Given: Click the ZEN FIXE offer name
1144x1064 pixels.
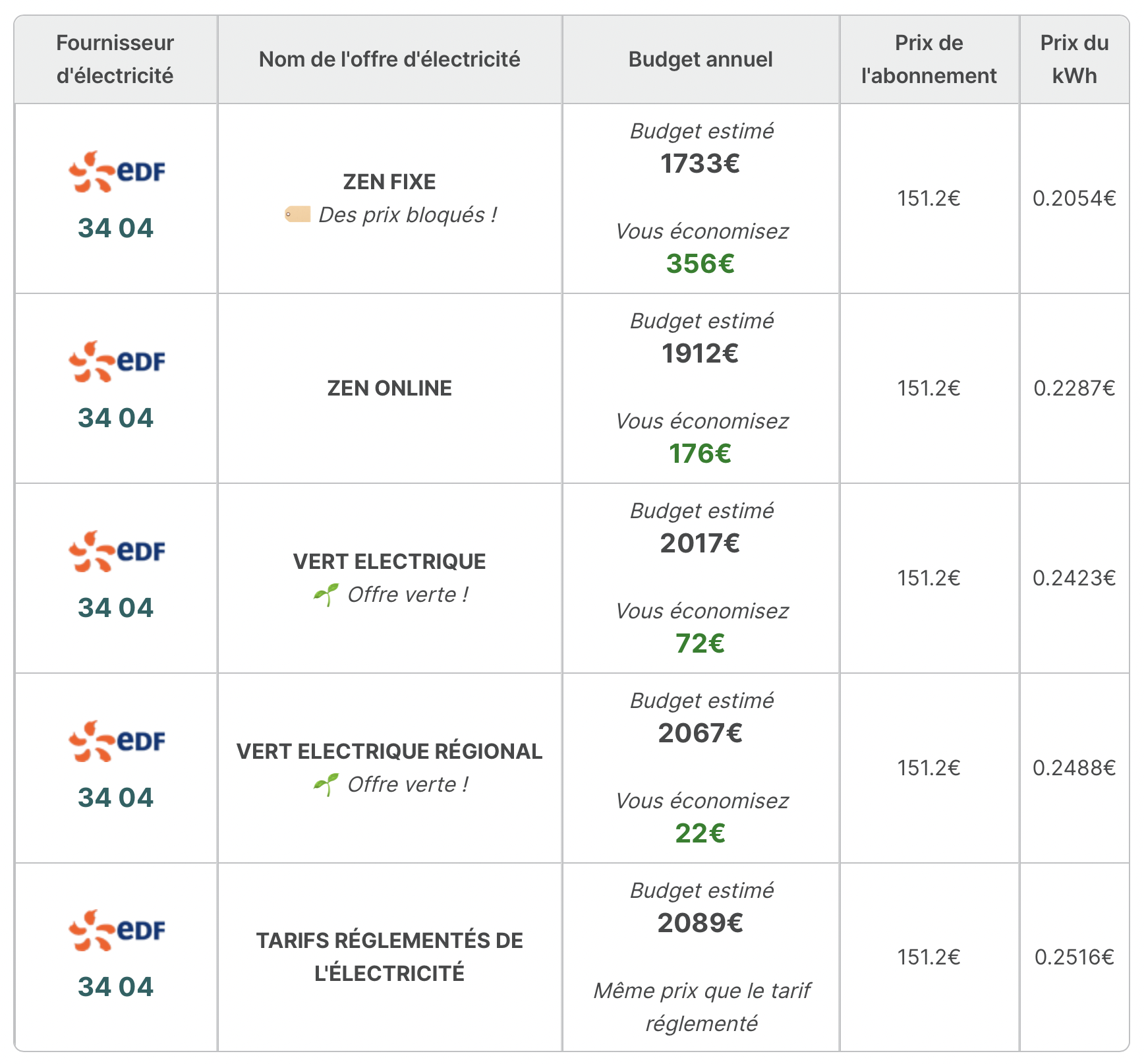Looking at the screenshot, I should 389,182.
